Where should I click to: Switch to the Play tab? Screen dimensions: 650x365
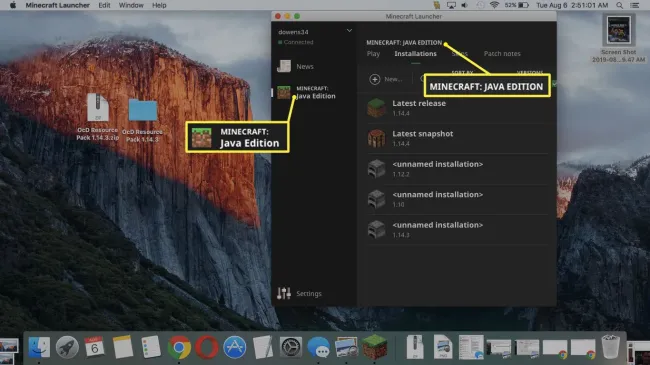[373, 54]
